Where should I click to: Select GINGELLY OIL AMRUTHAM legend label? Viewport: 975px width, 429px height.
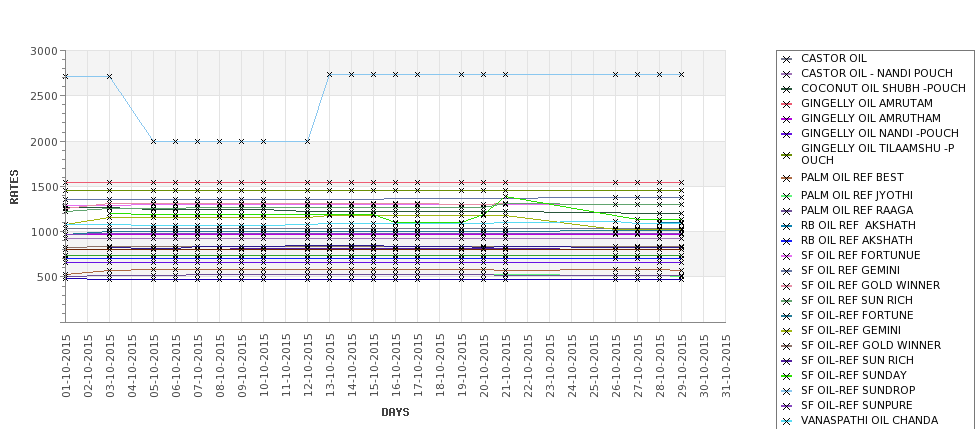[871, 118]
